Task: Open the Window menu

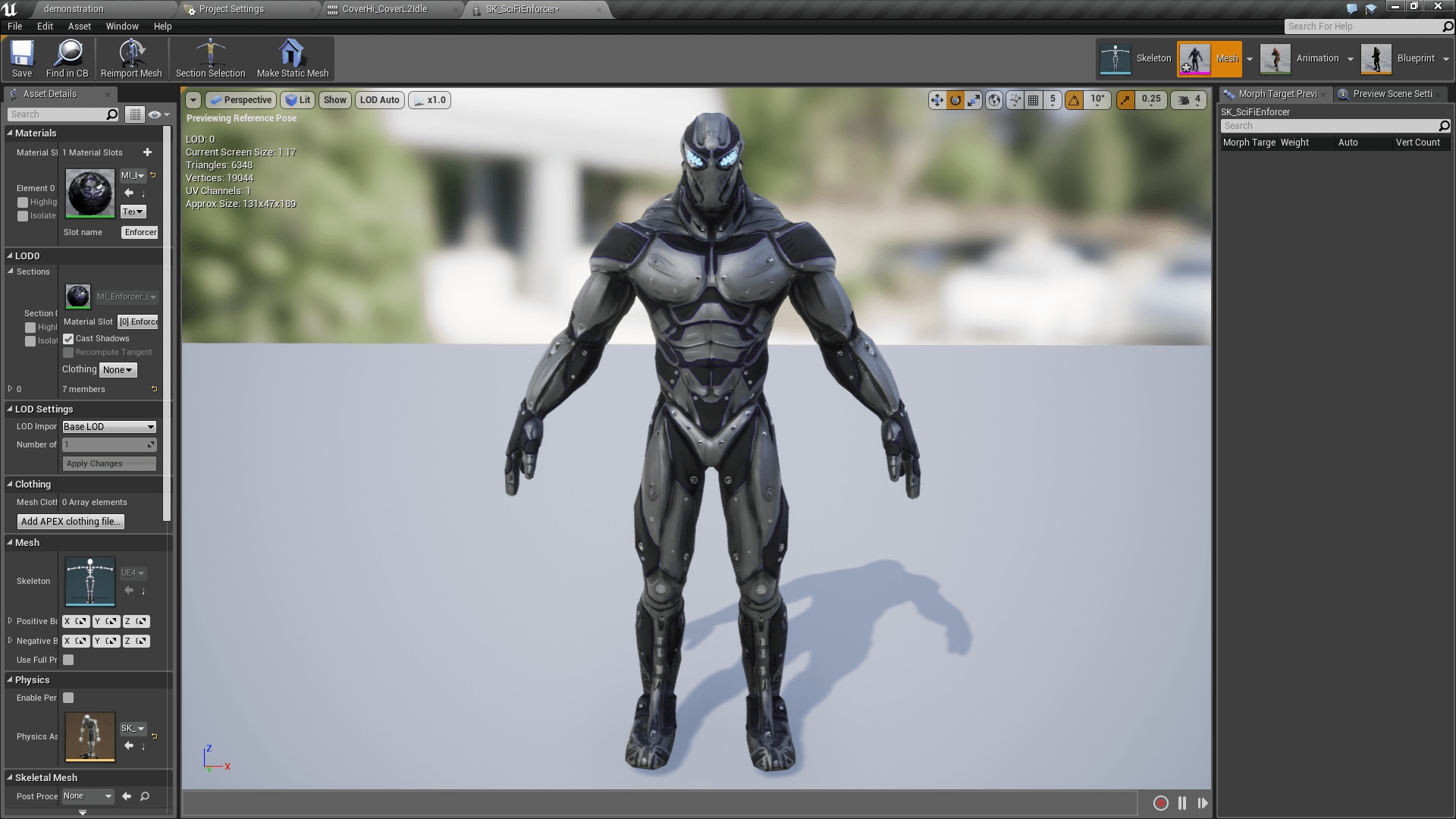Action: (121, 26)
